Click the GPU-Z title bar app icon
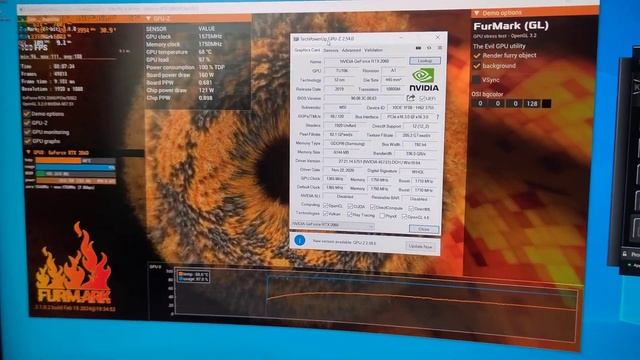Image resolution: width=640 pixels, height=360 pixels. point(296,39)
